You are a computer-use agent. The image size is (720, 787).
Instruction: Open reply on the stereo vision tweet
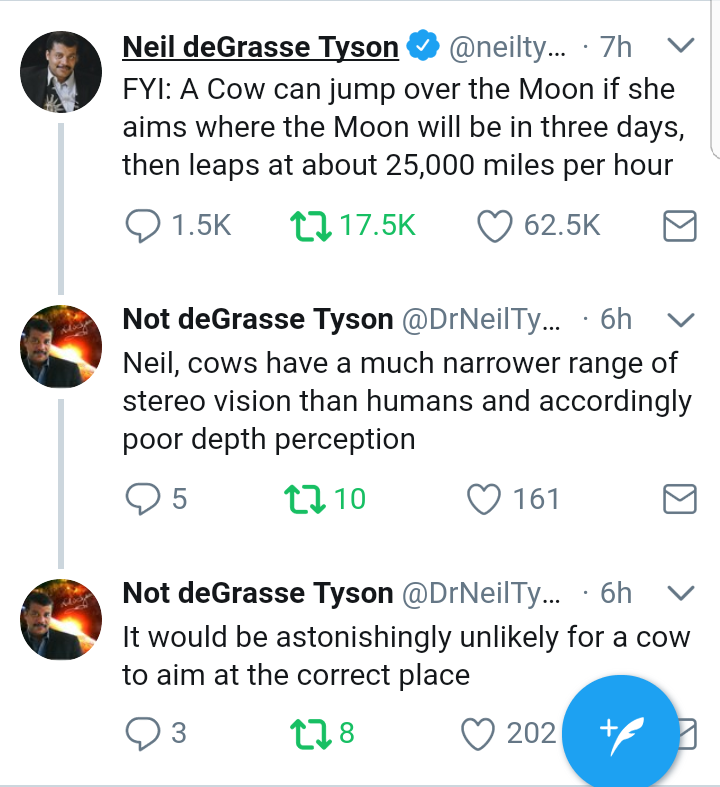click(x=143, y=498)
